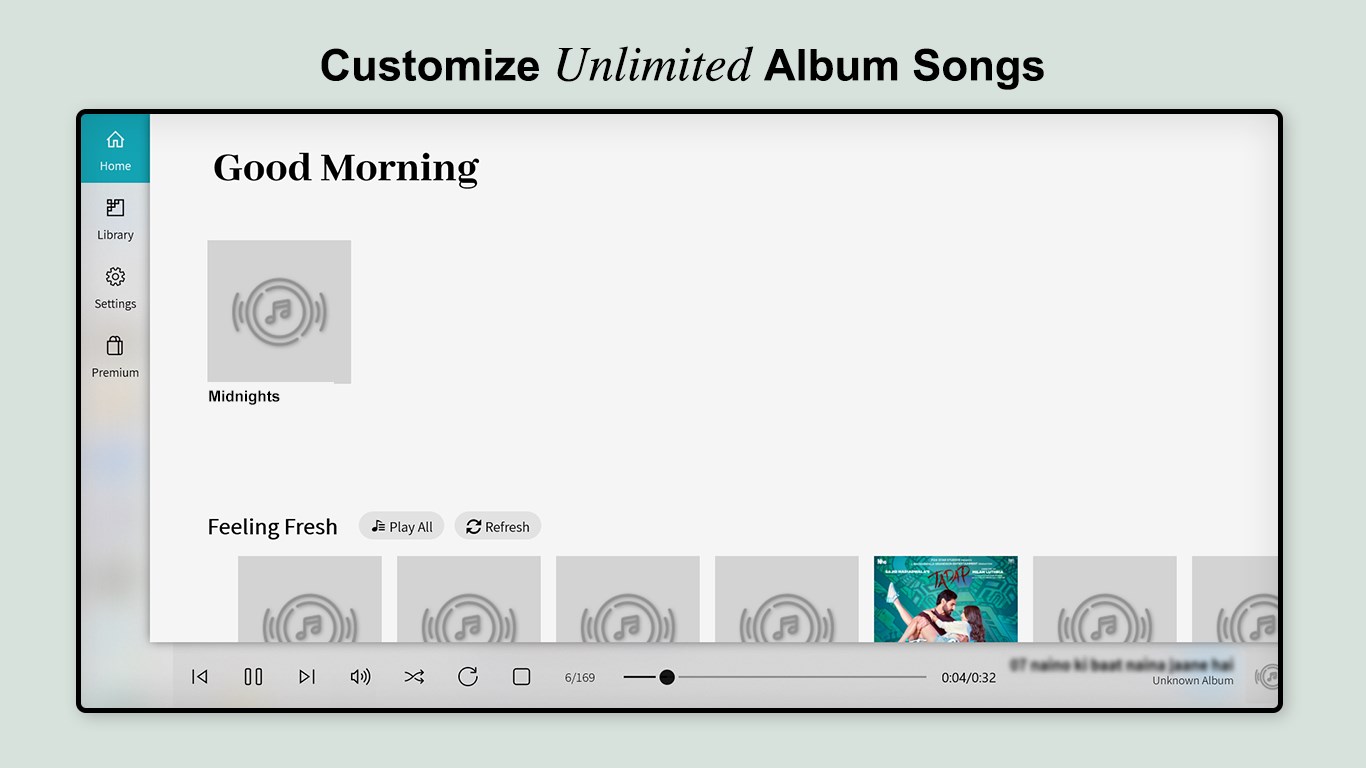Open the Midnights album thumbnail
The height and width of the screenshot is (768, 1366).
(279, 311)
